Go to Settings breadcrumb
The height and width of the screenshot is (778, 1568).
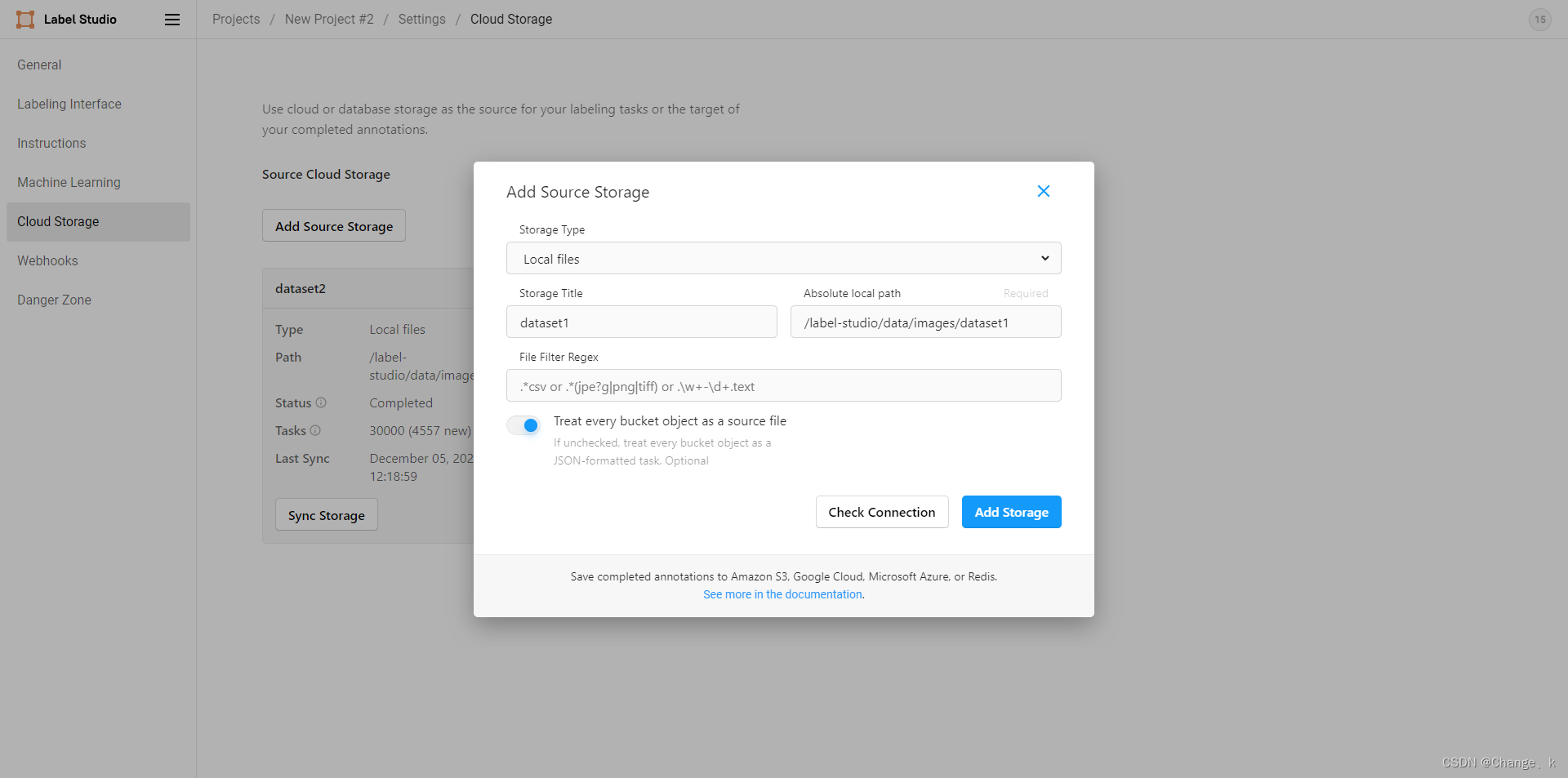coord(422,20)
